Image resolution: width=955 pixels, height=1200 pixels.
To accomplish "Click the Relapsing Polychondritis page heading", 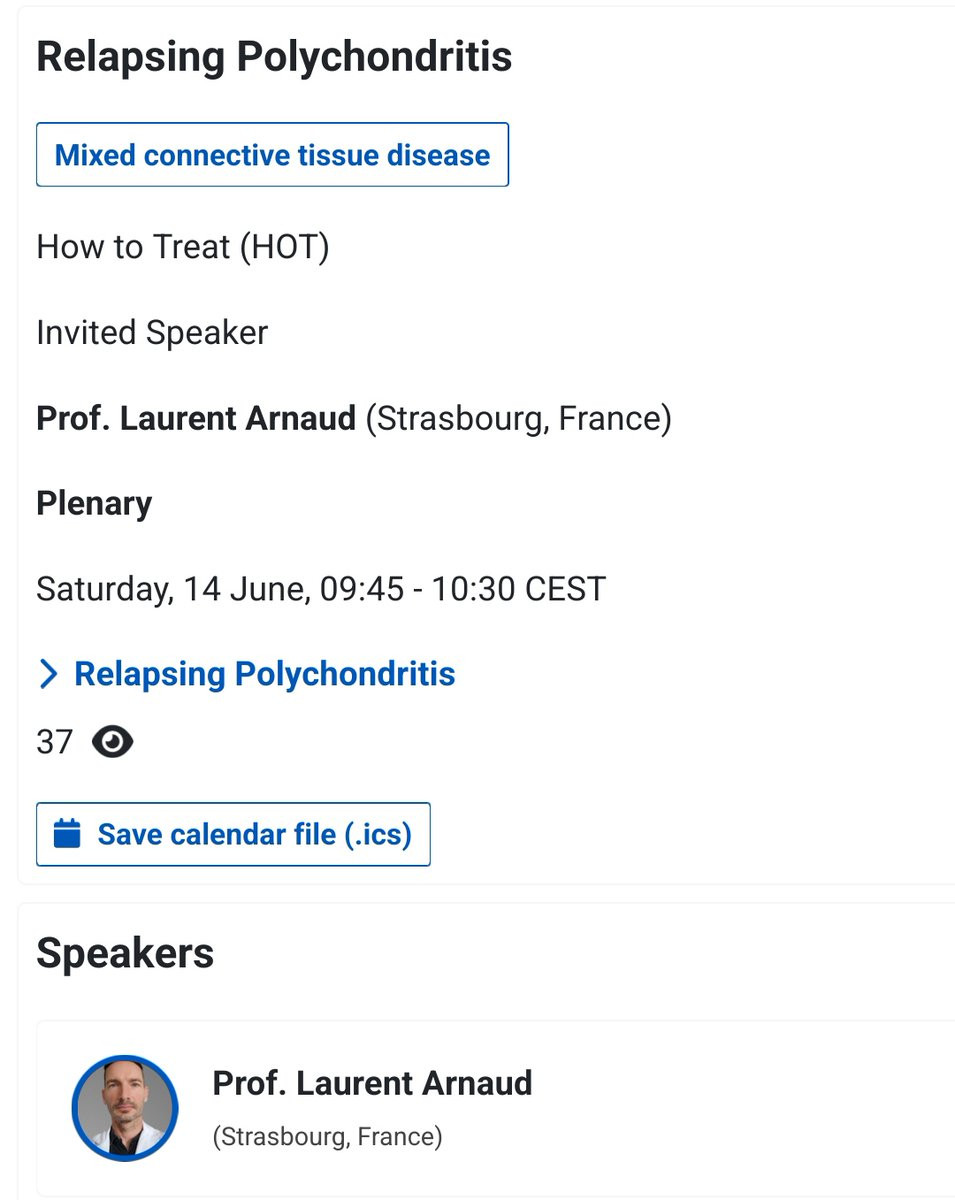I will [x=274, y=57].
